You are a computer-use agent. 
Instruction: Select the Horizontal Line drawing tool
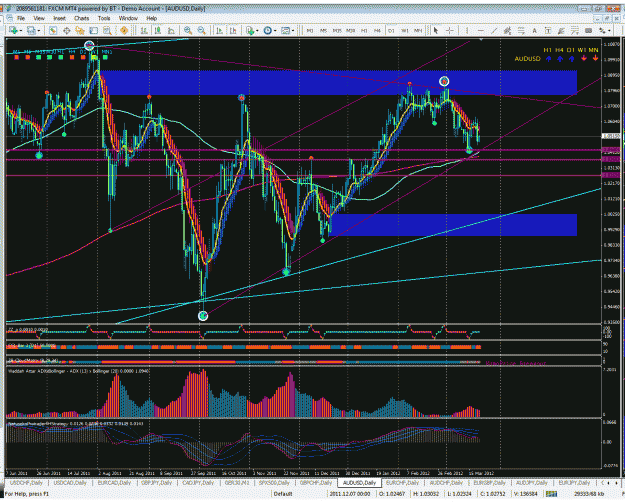(481, 30)
